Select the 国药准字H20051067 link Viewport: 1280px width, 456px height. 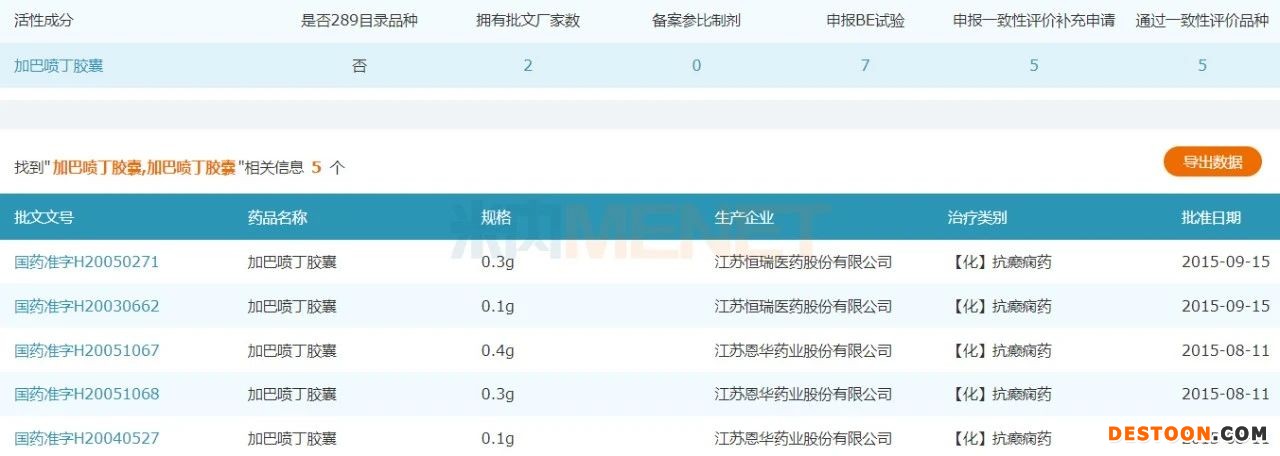[86, 350]
